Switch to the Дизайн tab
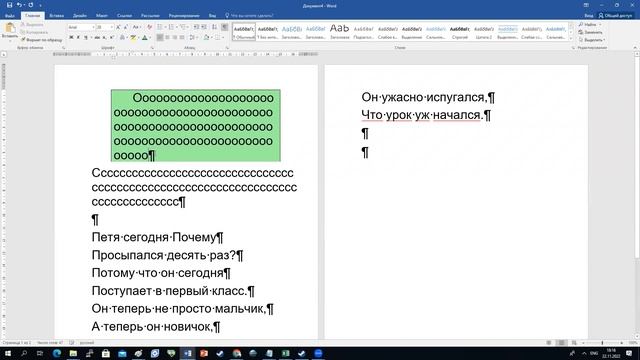 point(80,16)
